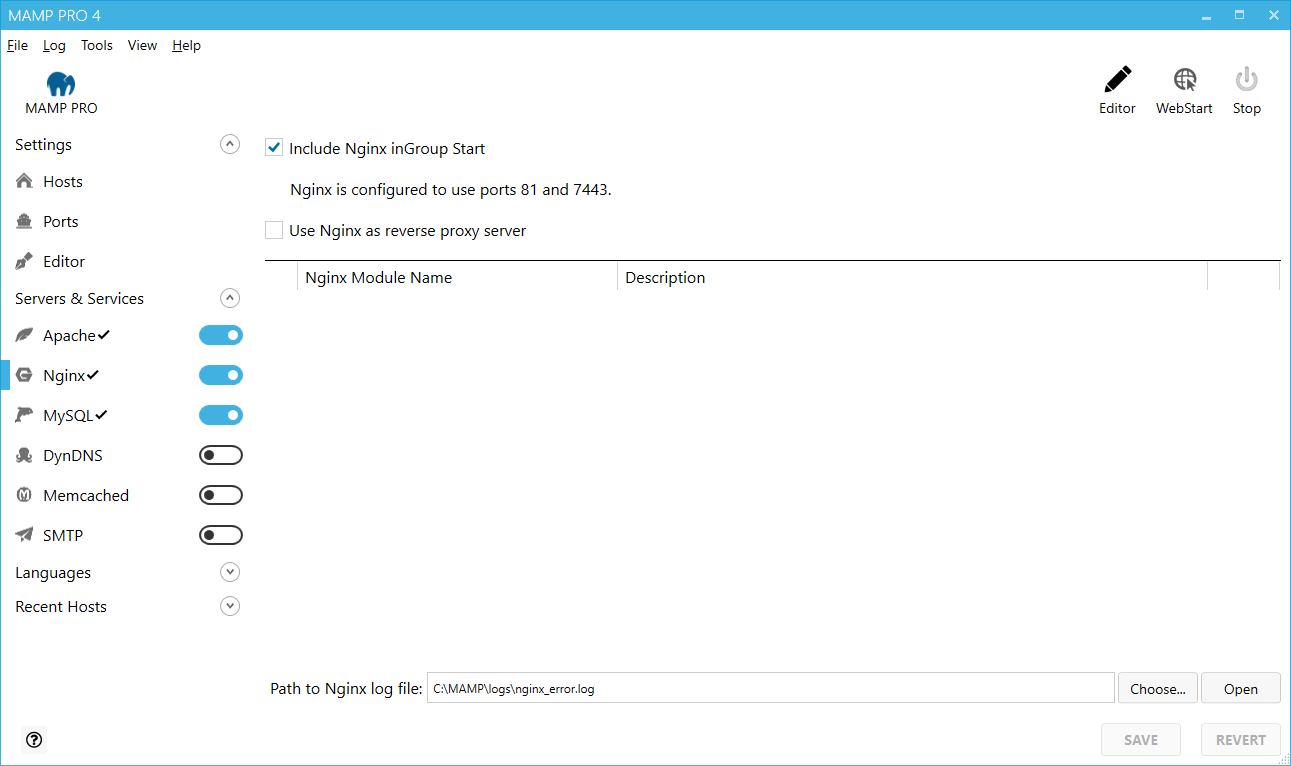Expand the Languages section chevron
The width and height of the screenshot is (1291, 766).
coord(230,572)
